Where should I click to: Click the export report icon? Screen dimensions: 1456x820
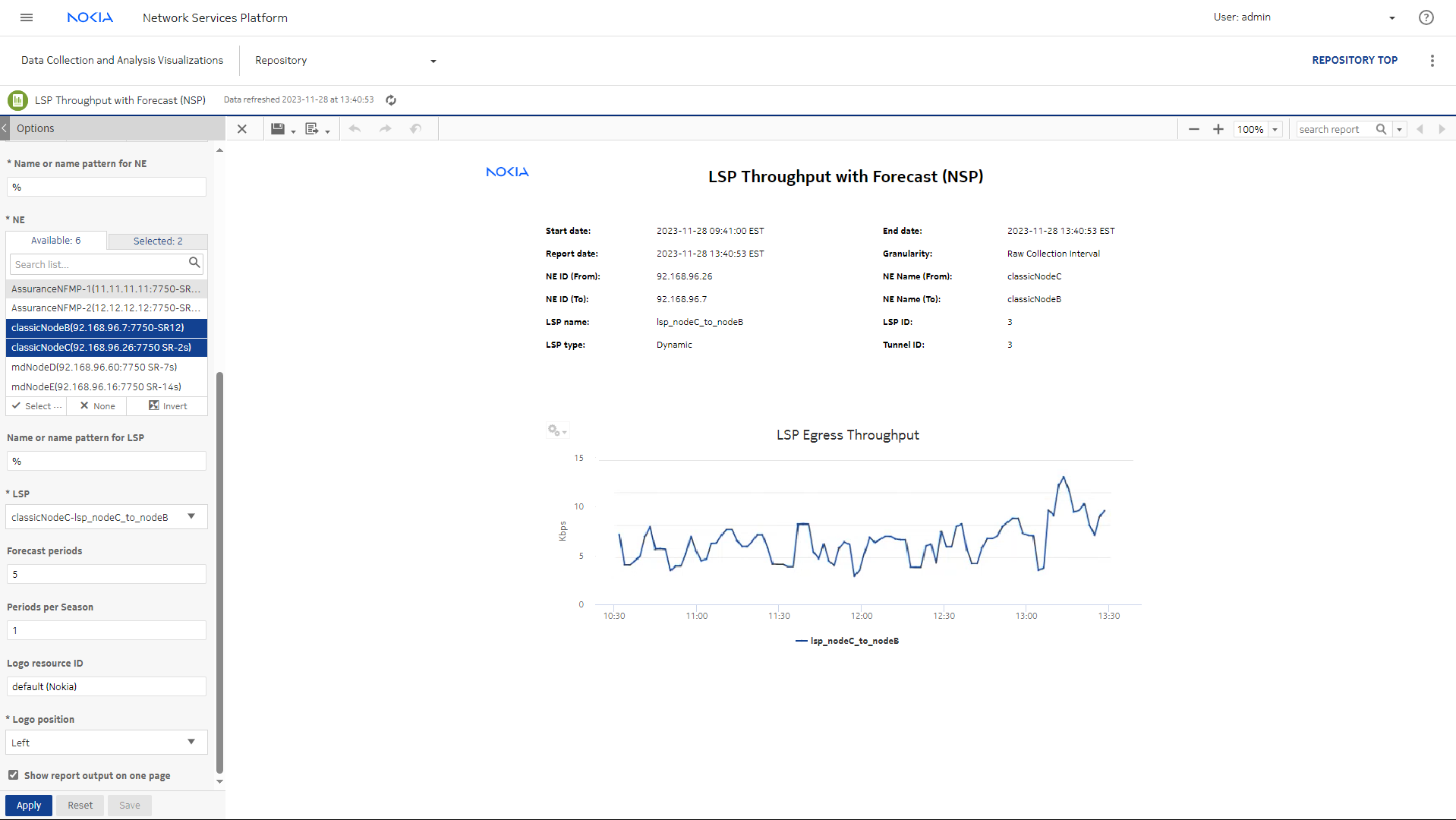click(312, 129)
